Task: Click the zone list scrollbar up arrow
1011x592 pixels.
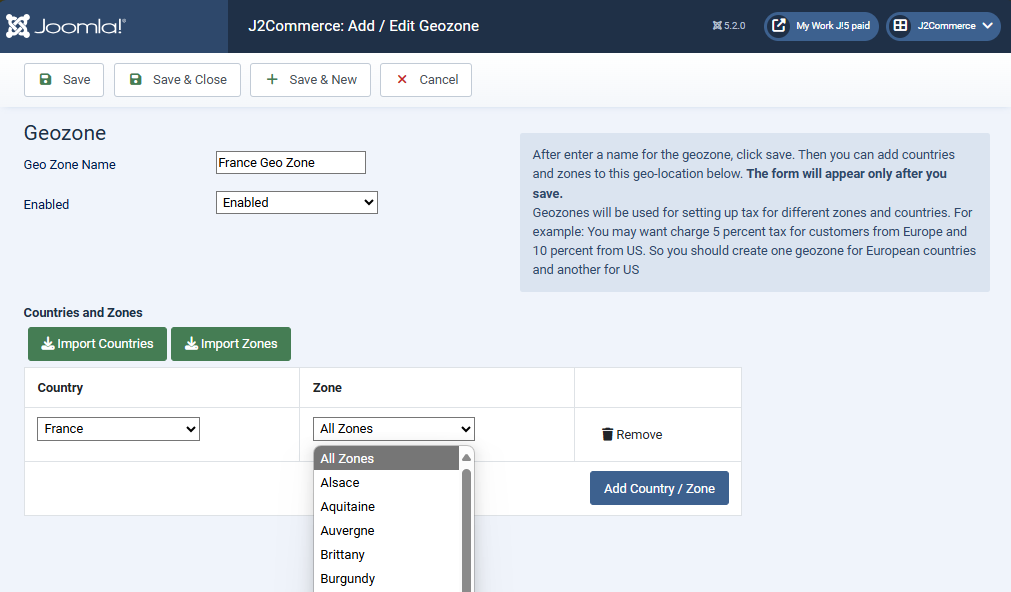Action: (466, 457)
